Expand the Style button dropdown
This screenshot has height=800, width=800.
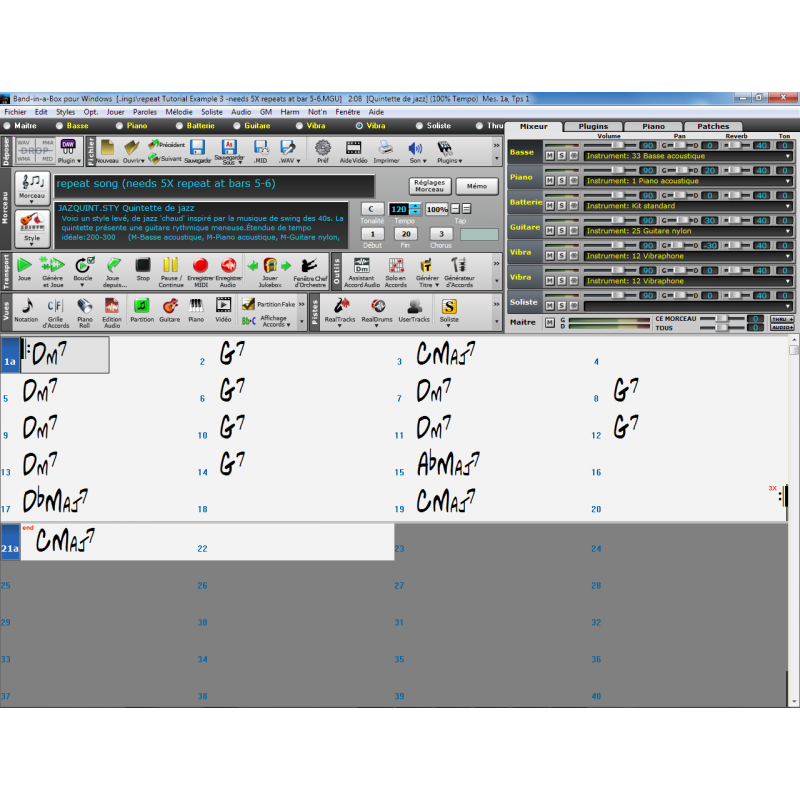coord(32,244)
